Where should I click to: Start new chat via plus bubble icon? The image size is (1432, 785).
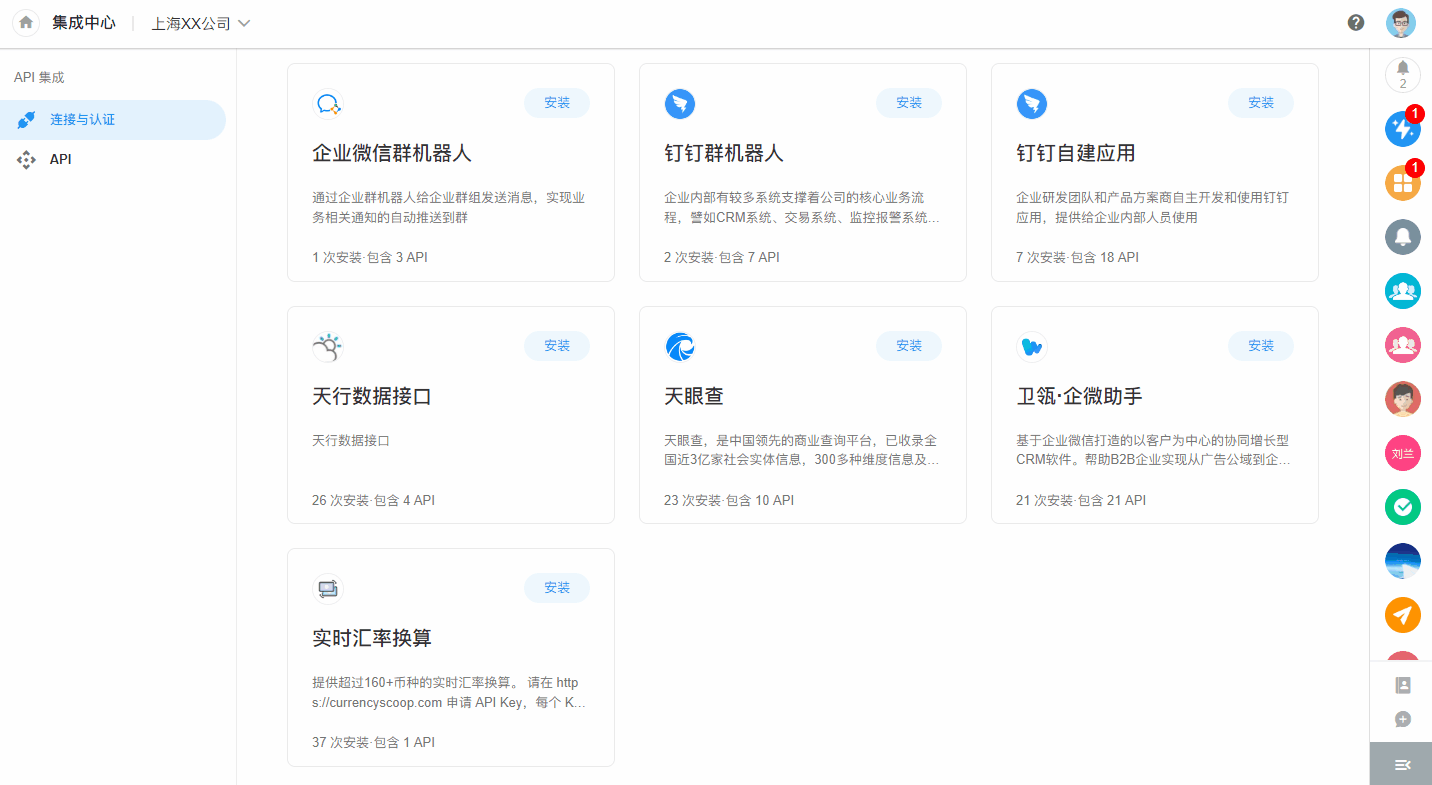click(x=1403, y=719)
